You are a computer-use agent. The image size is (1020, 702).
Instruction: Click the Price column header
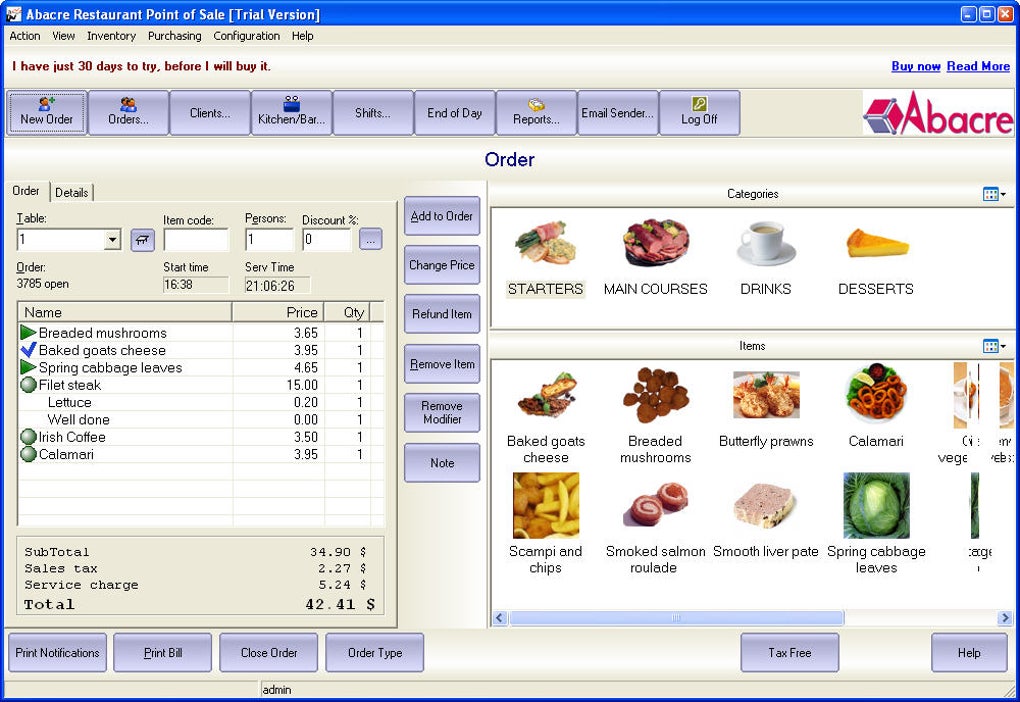[278, 312]
